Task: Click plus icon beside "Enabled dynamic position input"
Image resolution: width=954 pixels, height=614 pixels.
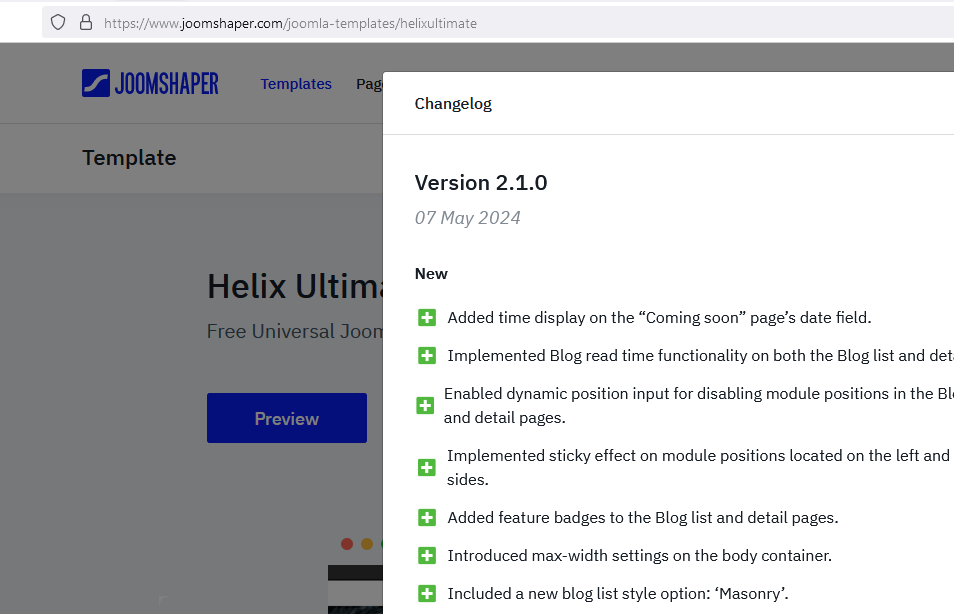Action: (x=425, y=405)
